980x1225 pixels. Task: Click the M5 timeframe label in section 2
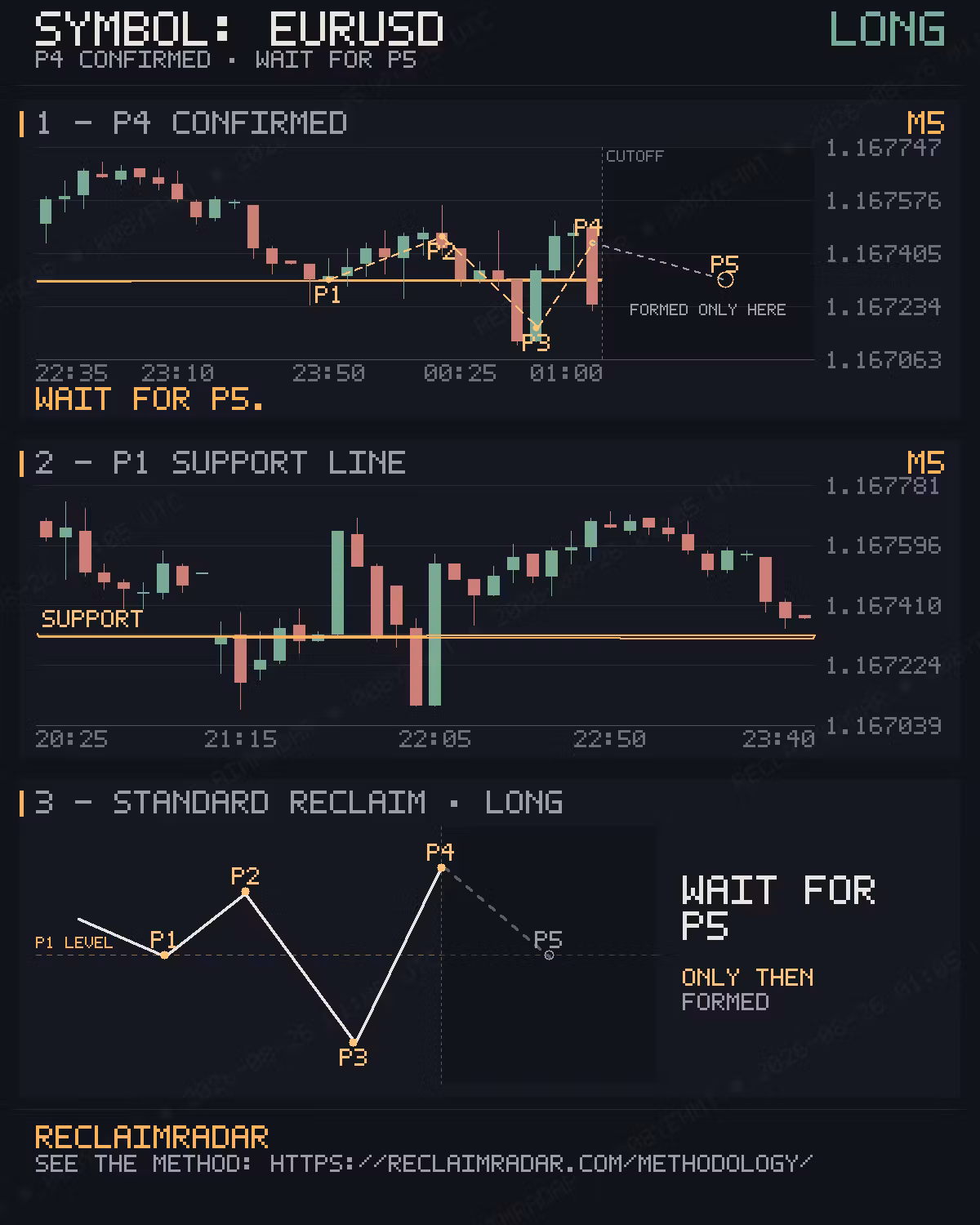[926, 463]
